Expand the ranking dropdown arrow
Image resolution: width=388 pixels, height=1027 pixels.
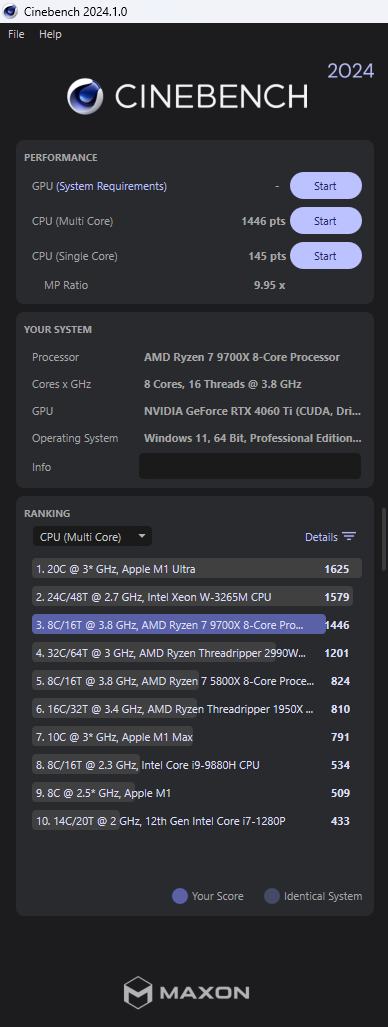point(142,536)
